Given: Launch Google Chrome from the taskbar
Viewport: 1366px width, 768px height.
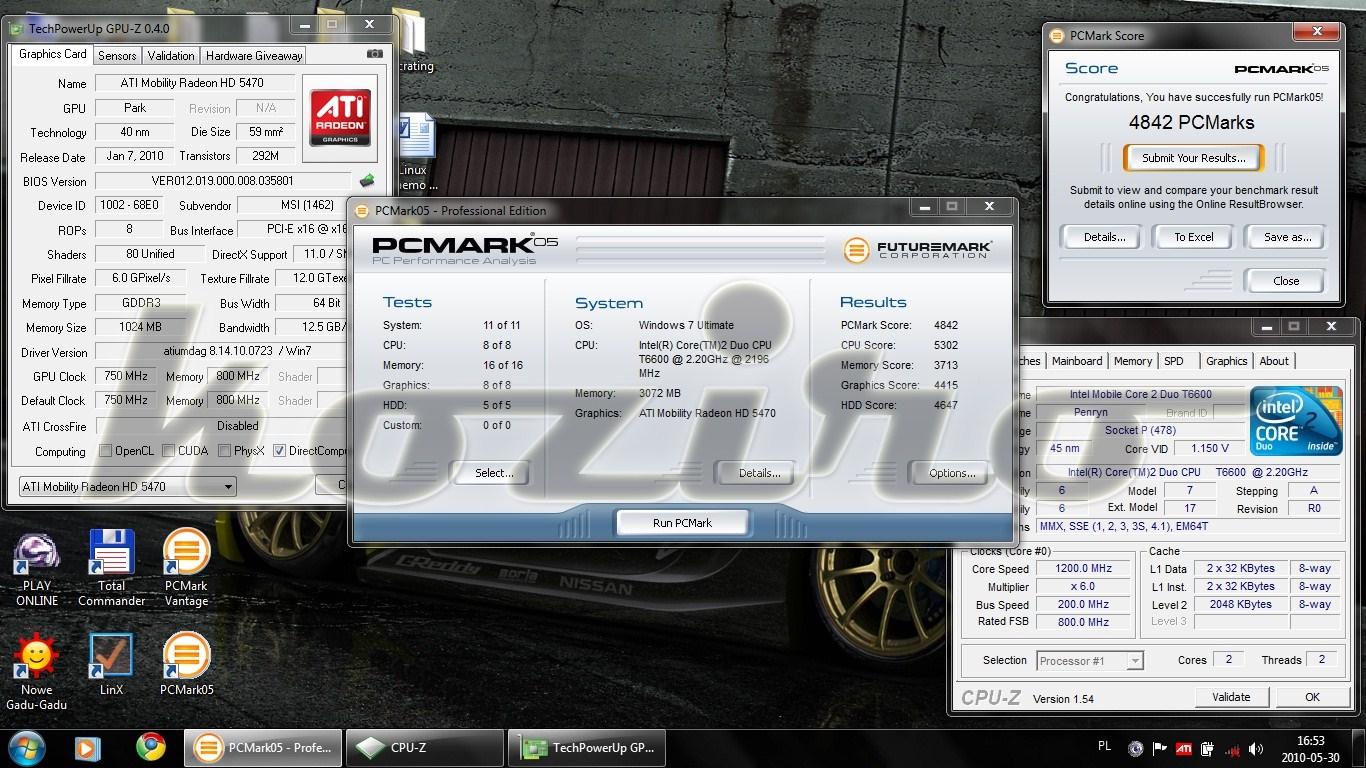Looking at the screenshot, I should point(151,747).
